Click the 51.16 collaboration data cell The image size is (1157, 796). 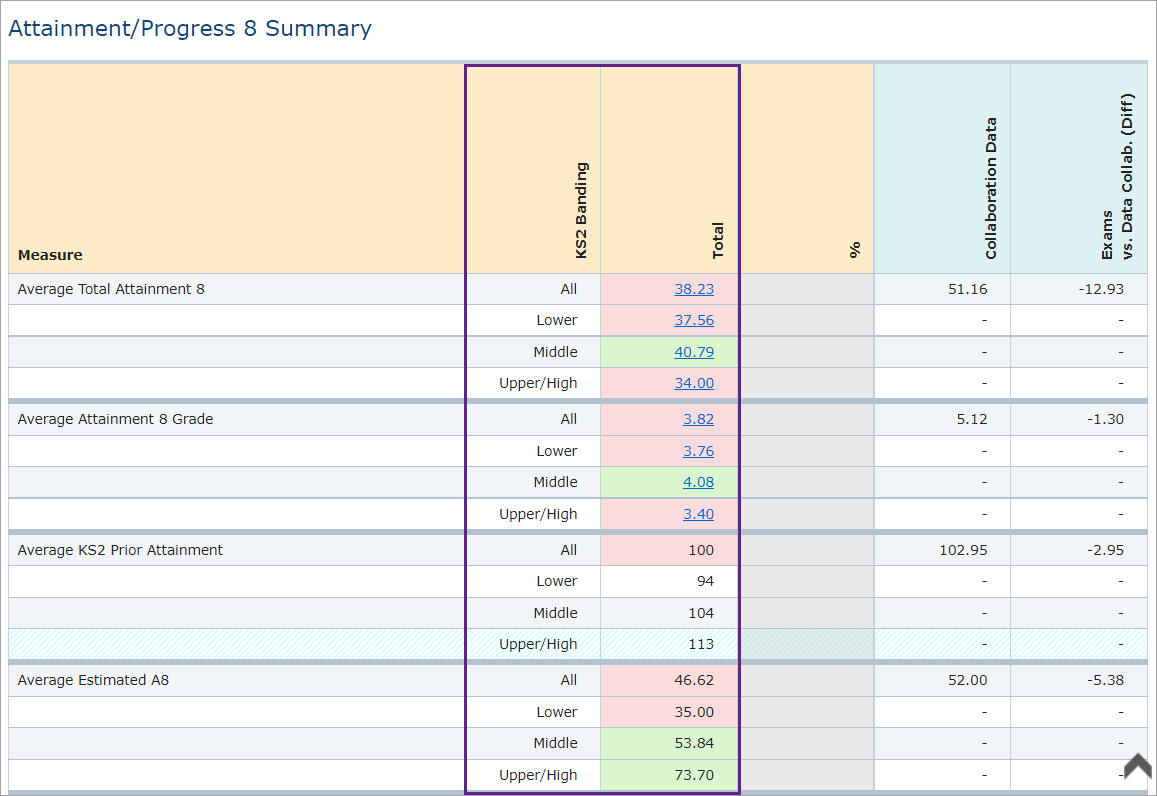967,289
